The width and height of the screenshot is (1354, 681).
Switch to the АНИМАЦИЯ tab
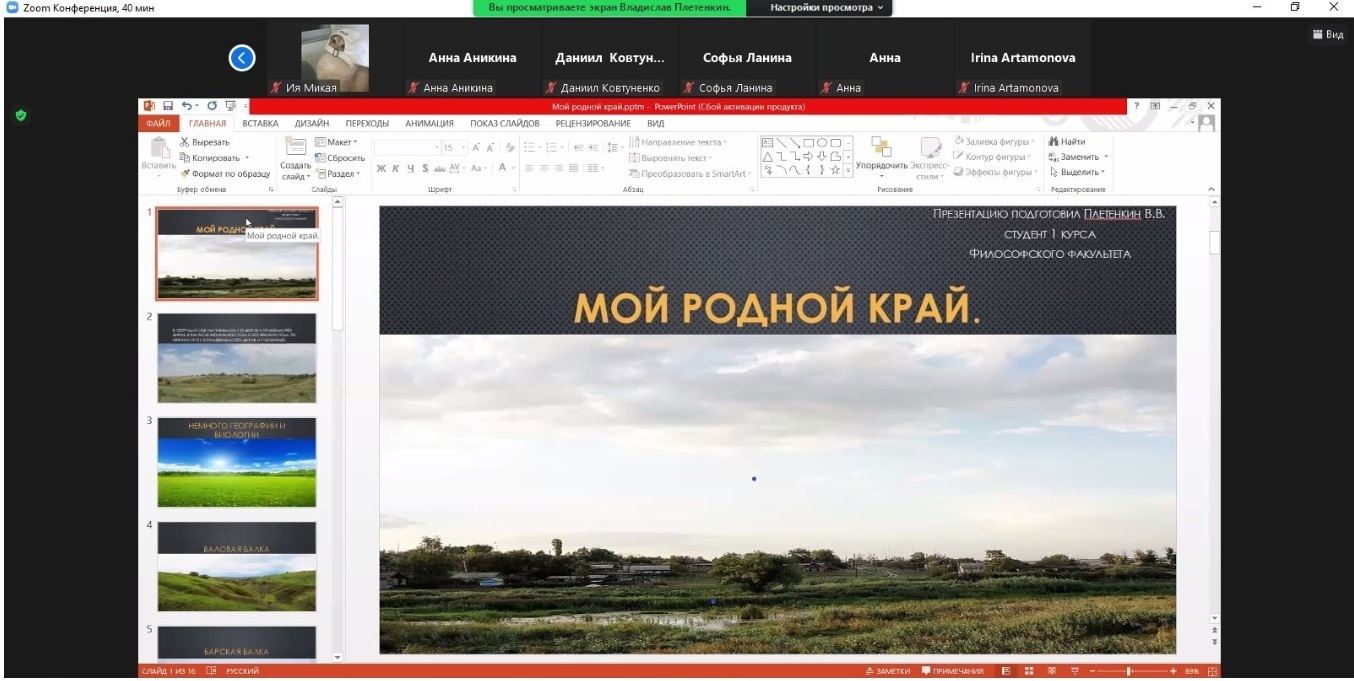[429, 123]
